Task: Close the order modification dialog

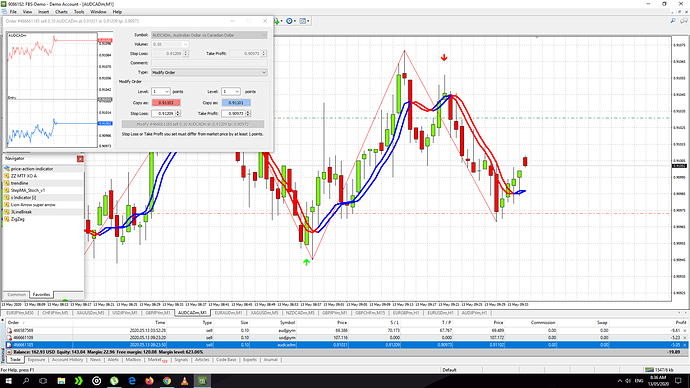Action: (265, 21)
